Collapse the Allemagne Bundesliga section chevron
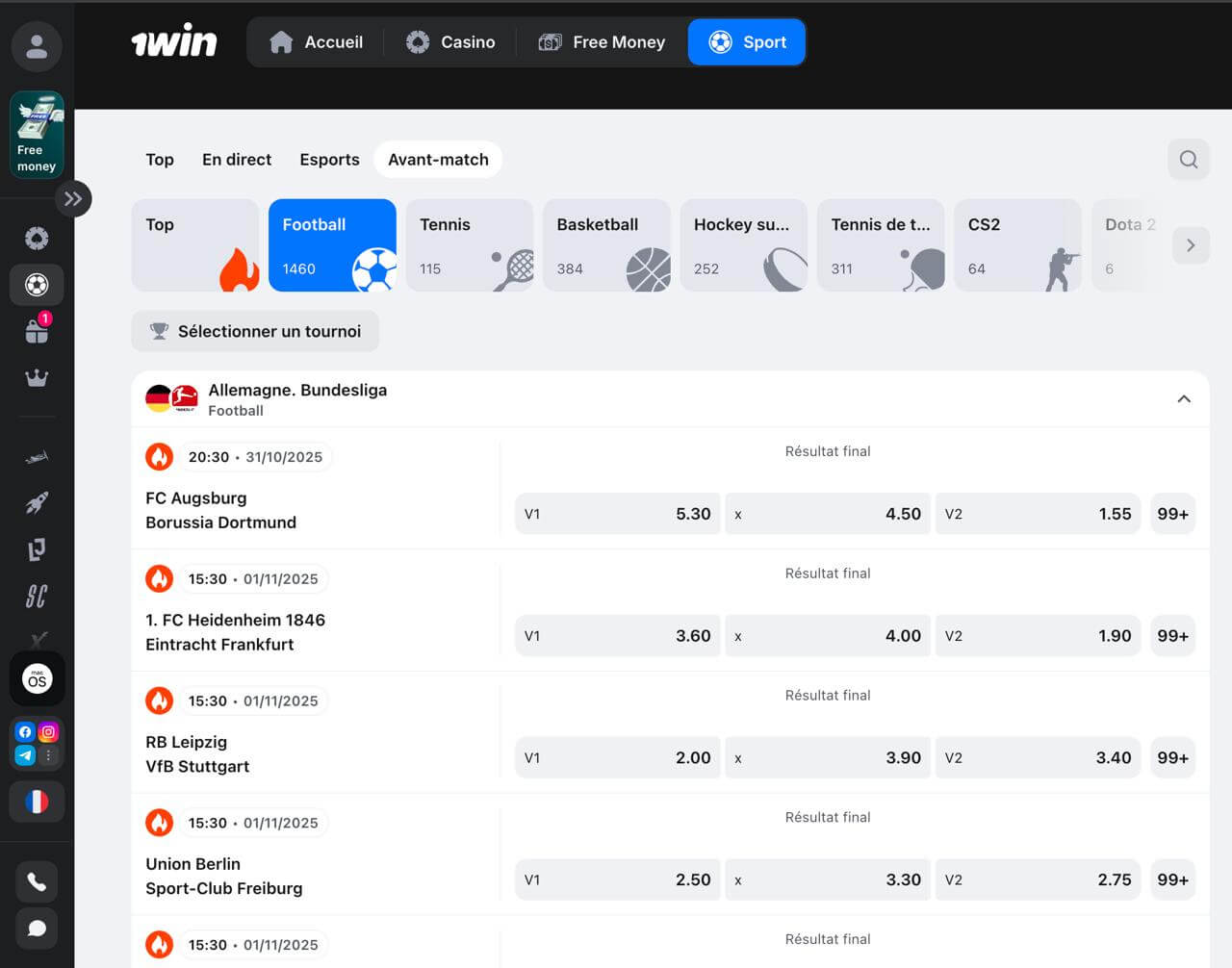Screen dimensions: 1232x968 (x=1184, y=398)
